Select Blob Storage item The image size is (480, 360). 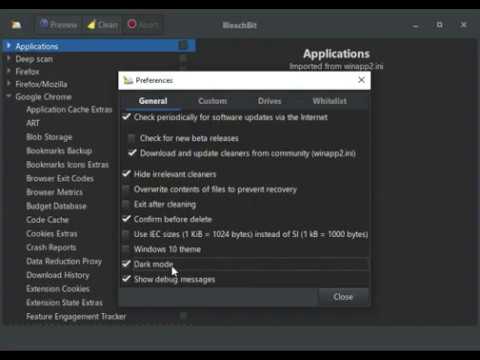coord(49,137)
